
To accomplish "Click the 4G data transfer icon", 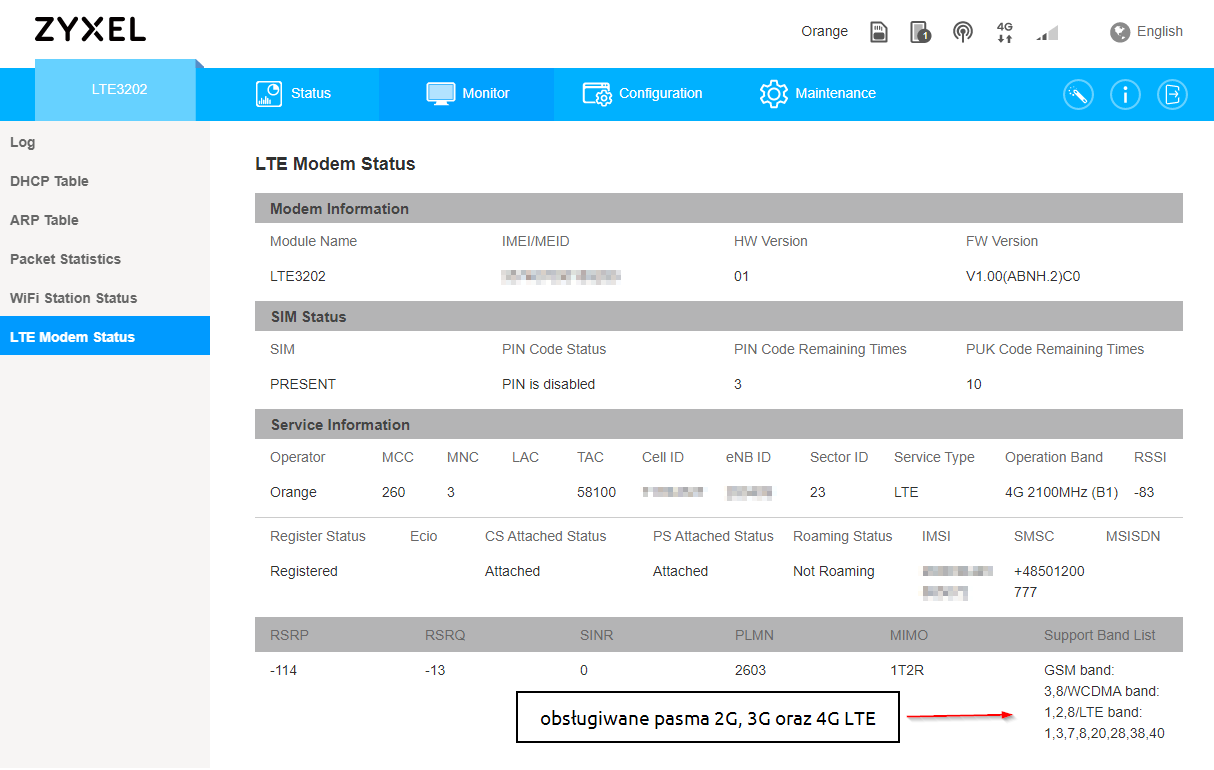I will (x=1005, y=32).
